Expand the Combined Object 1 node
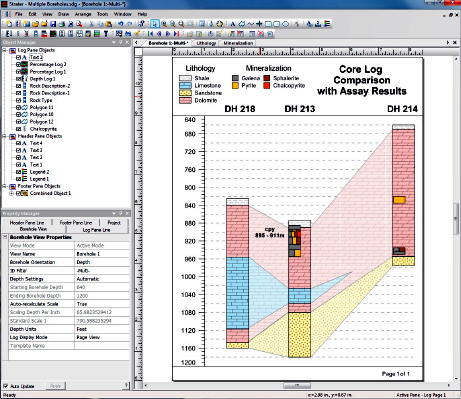Image resolution: width=461 pixels, height=399 pixels. point(11,193)
